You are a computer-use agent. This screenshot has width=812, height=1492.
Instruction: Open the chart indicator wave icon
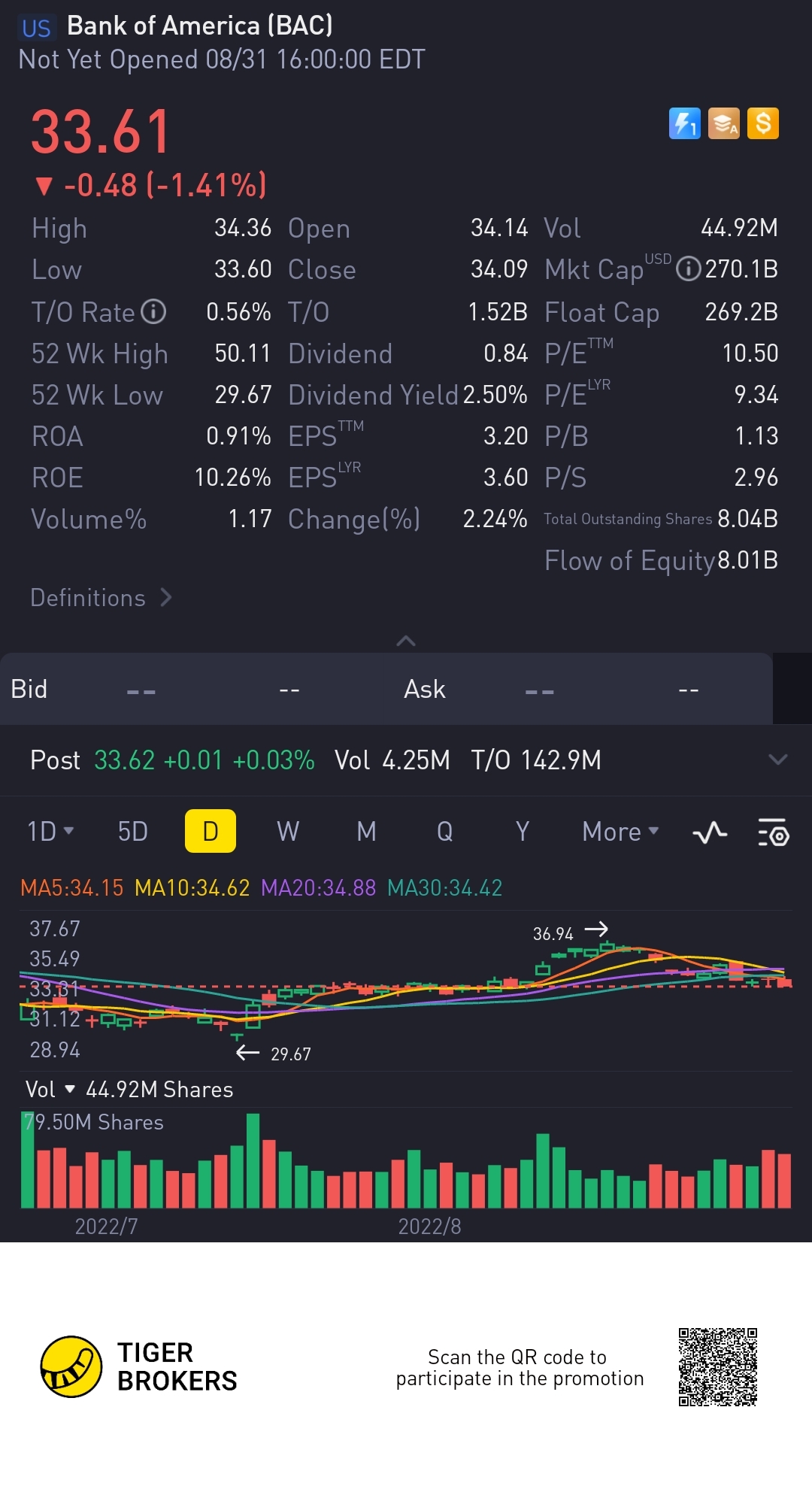(x=710, y=832)
